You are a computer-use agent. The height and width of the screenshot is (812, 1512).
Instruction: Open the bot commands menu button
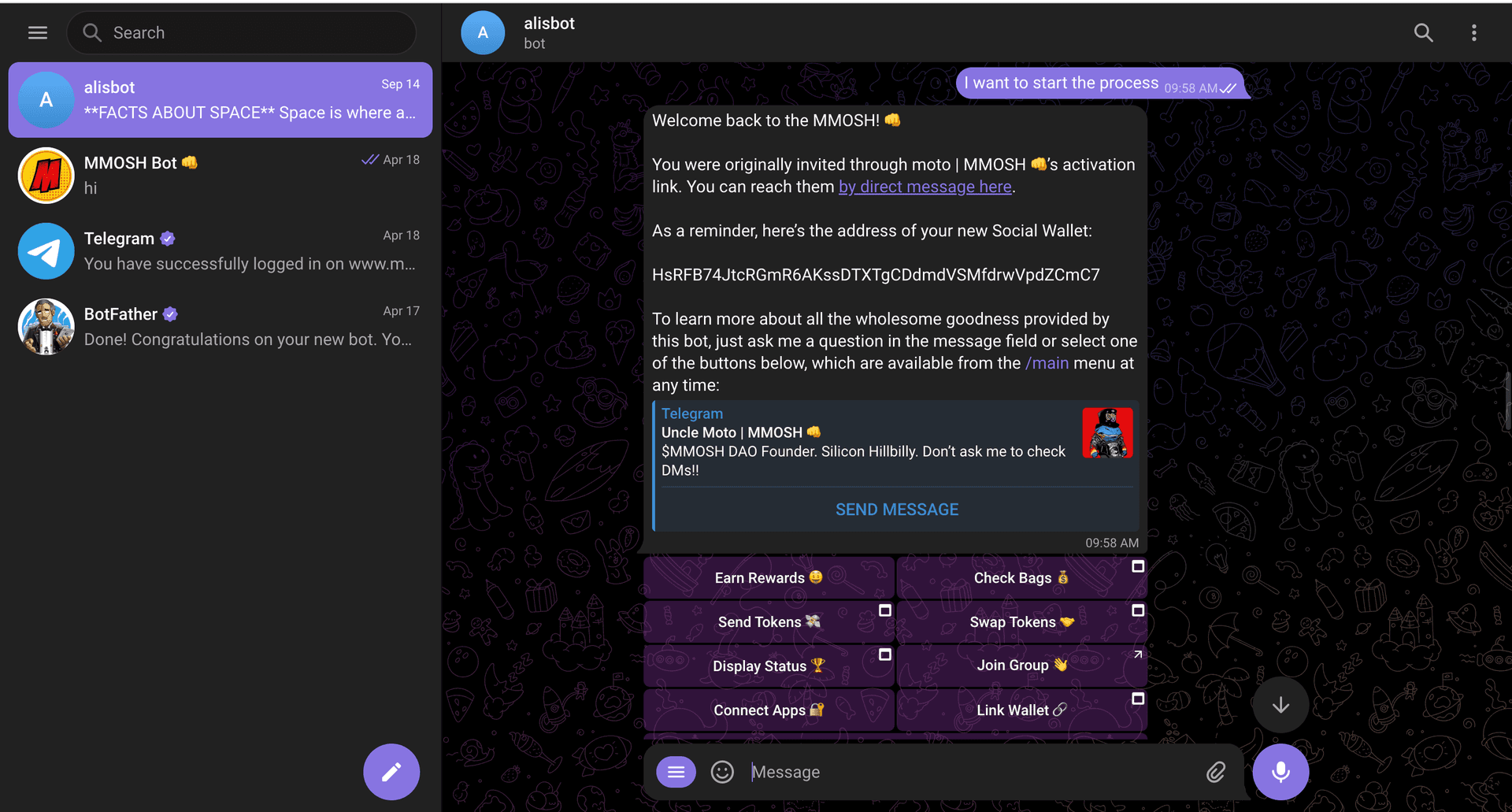pyautogui.click(x=676, y=772)
